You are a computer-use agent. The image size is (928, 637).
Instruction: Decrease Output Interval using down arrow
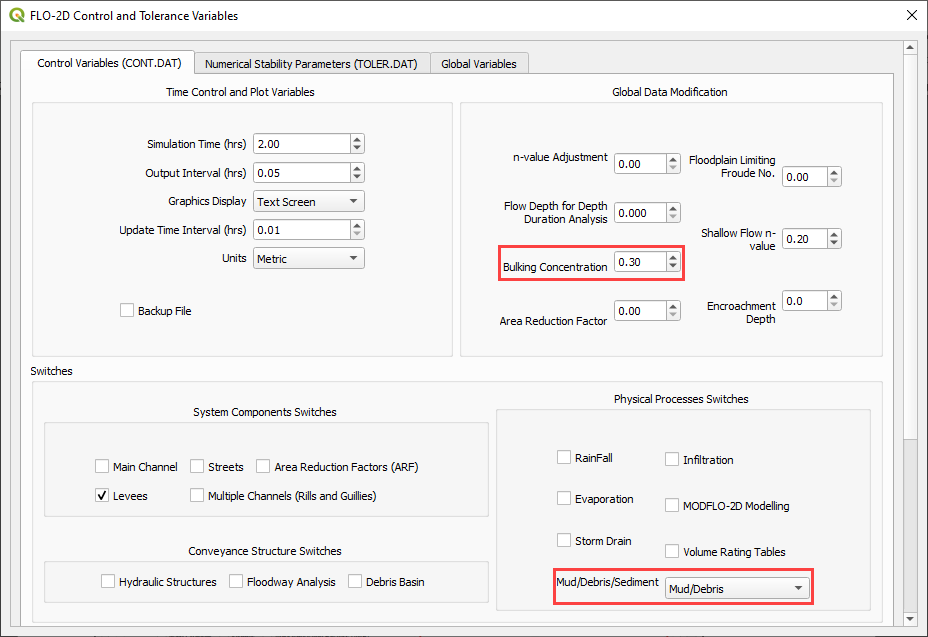(357, 178)
